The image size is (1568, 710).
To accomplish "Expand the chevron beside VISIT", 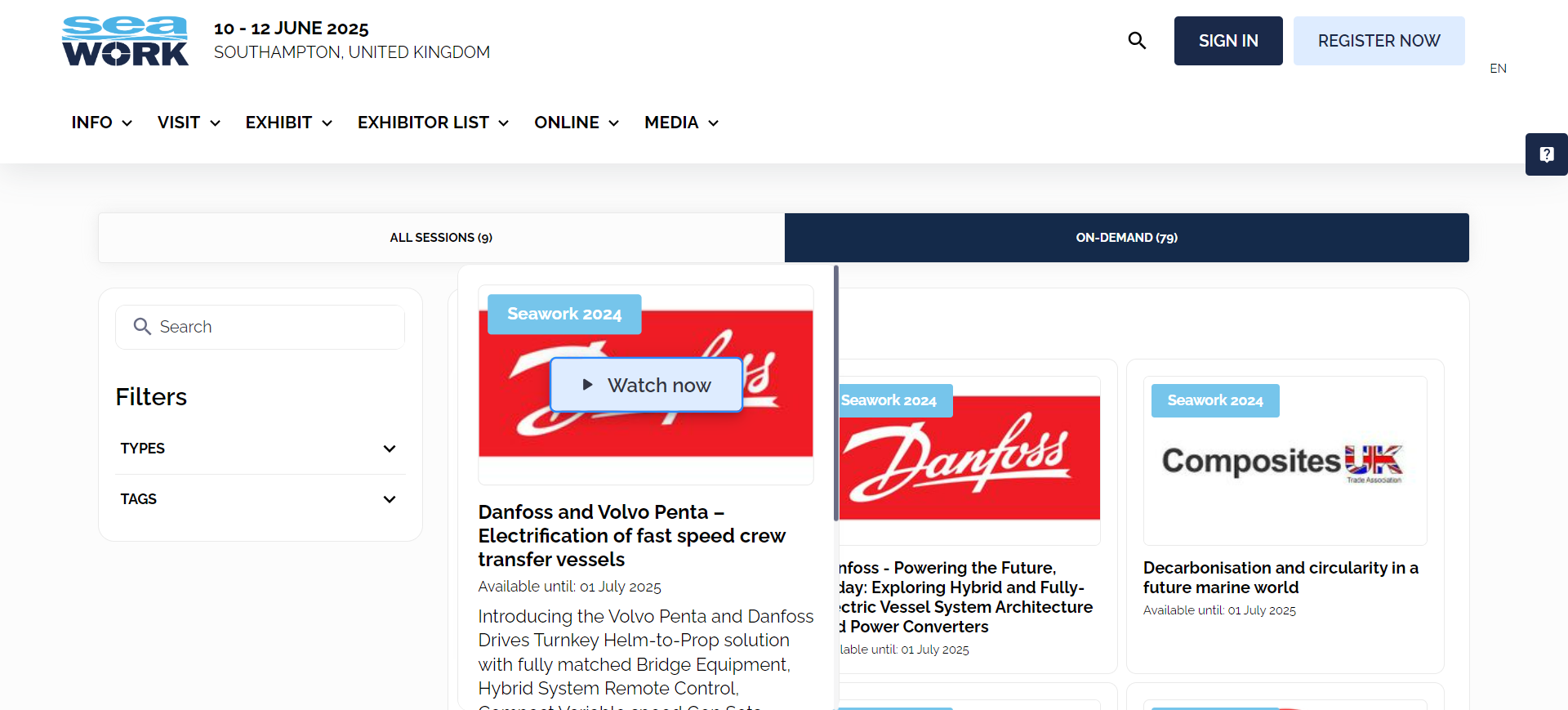I will (x=216, y=123).
